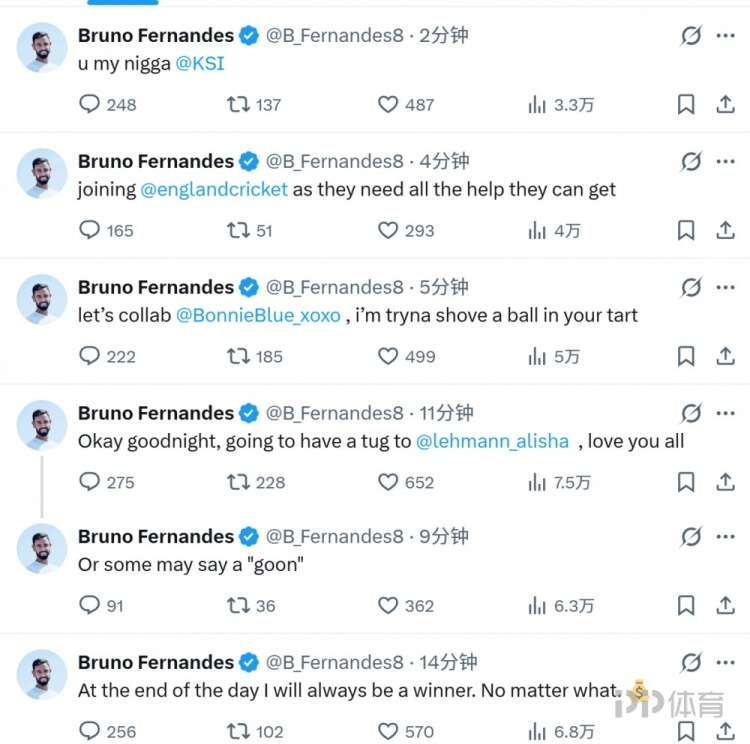Open more options on the 14分钟 tweet
This screenshot has width=750, height=744.
(x=725, y=663)
